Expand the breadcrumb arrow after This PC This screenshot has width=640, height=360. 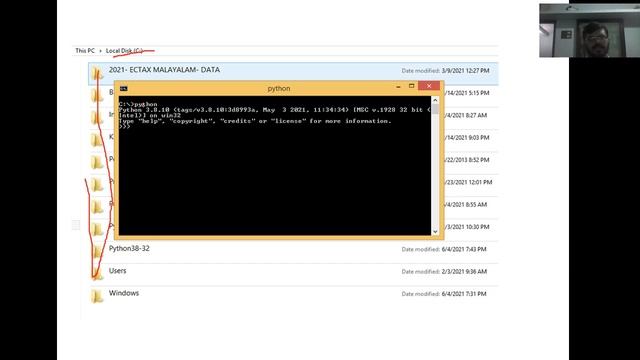[x=100, y=51]
